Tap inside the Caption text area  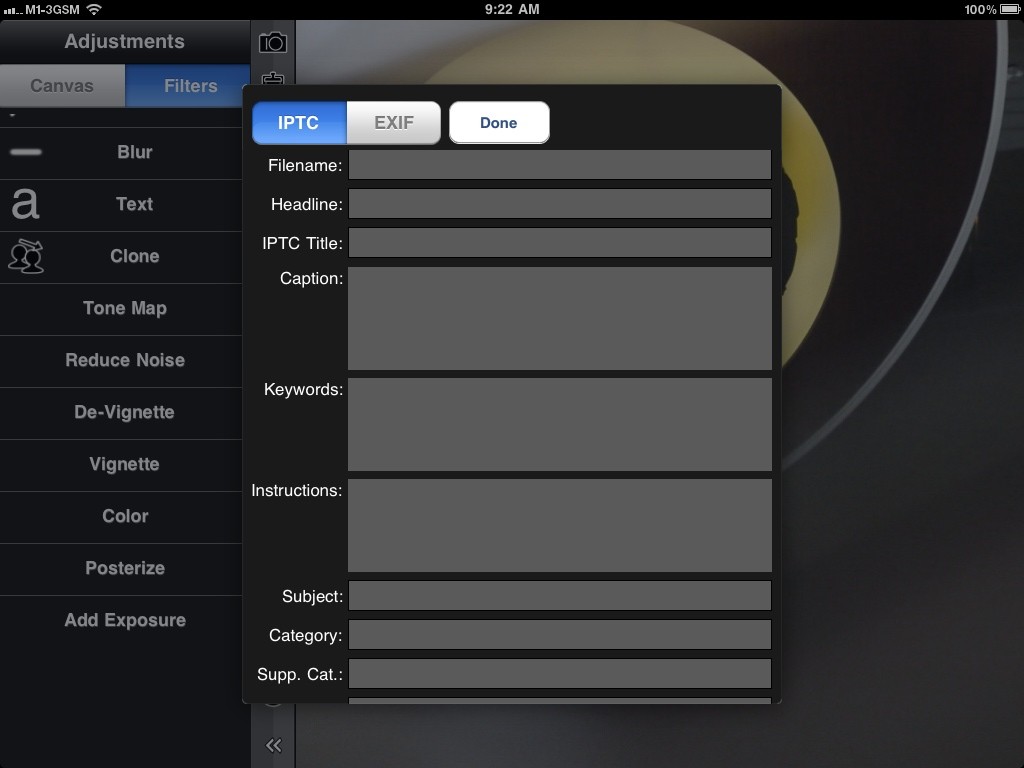coord(560,318)
